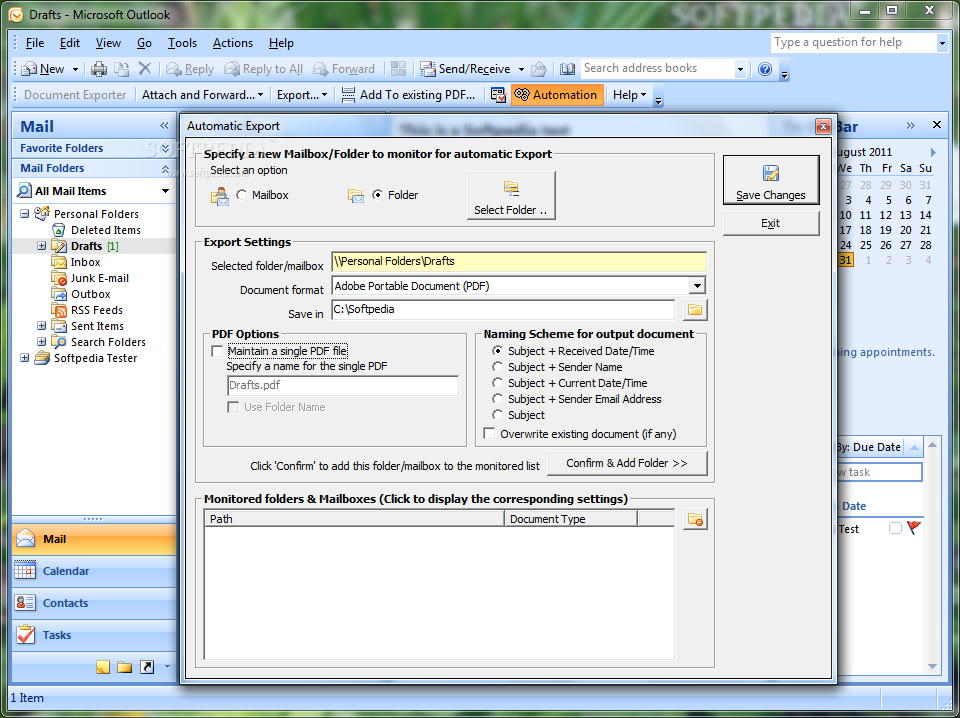Choose Subject + Received Date/Time naming
The image size is (960, 718).
(x=498, y=351)
